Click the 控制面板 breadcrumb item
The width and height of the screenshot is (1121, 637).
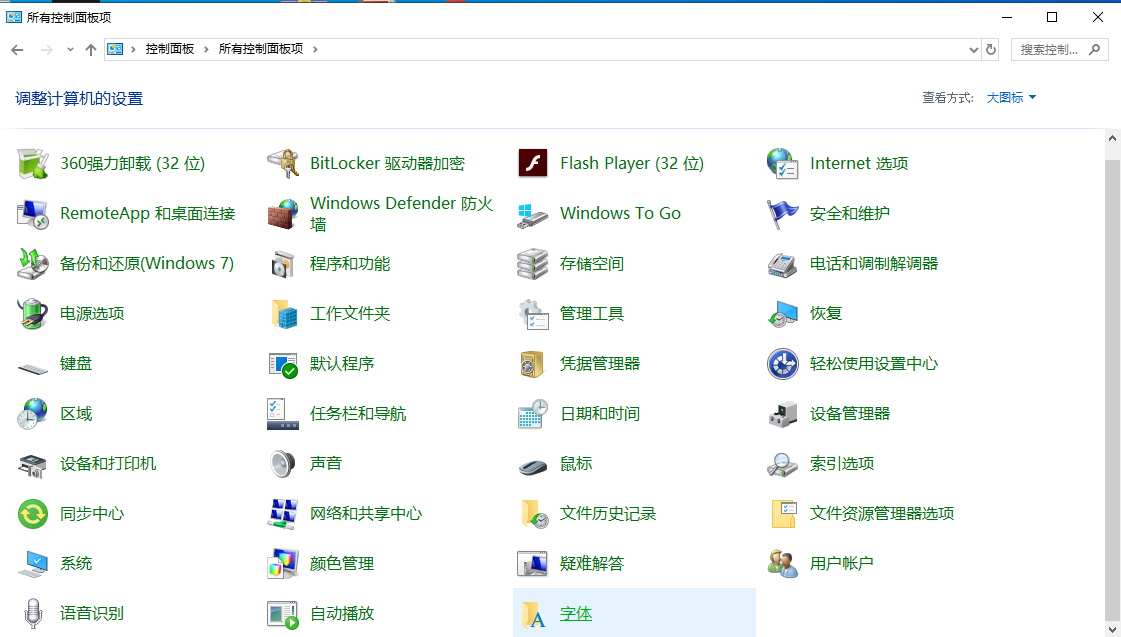(x=169, y=49)
